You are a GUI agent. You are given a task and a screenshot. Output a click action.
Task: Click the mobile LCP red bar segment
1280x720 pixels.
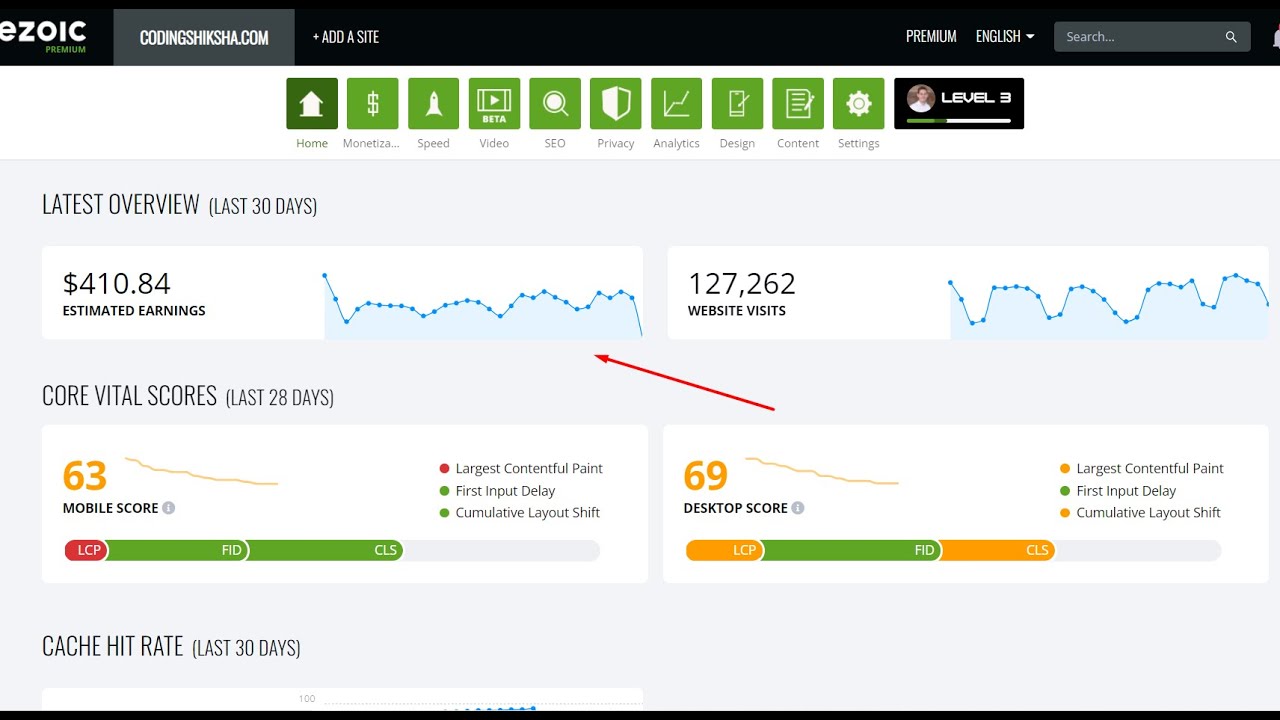click(x=86, y=550)
